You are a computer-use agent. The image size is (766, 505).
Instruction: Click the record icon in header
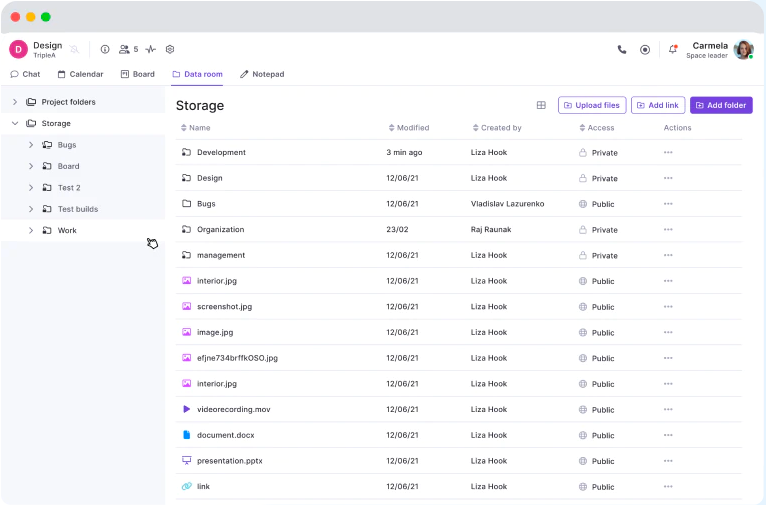coord(645,49)
